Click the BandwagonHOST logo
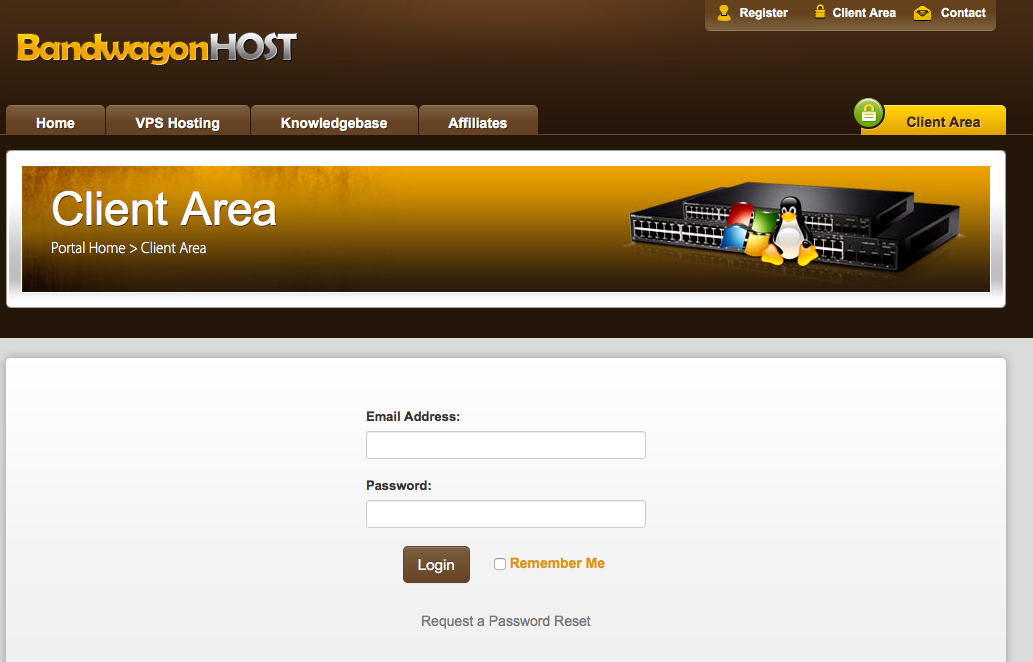 157,47
